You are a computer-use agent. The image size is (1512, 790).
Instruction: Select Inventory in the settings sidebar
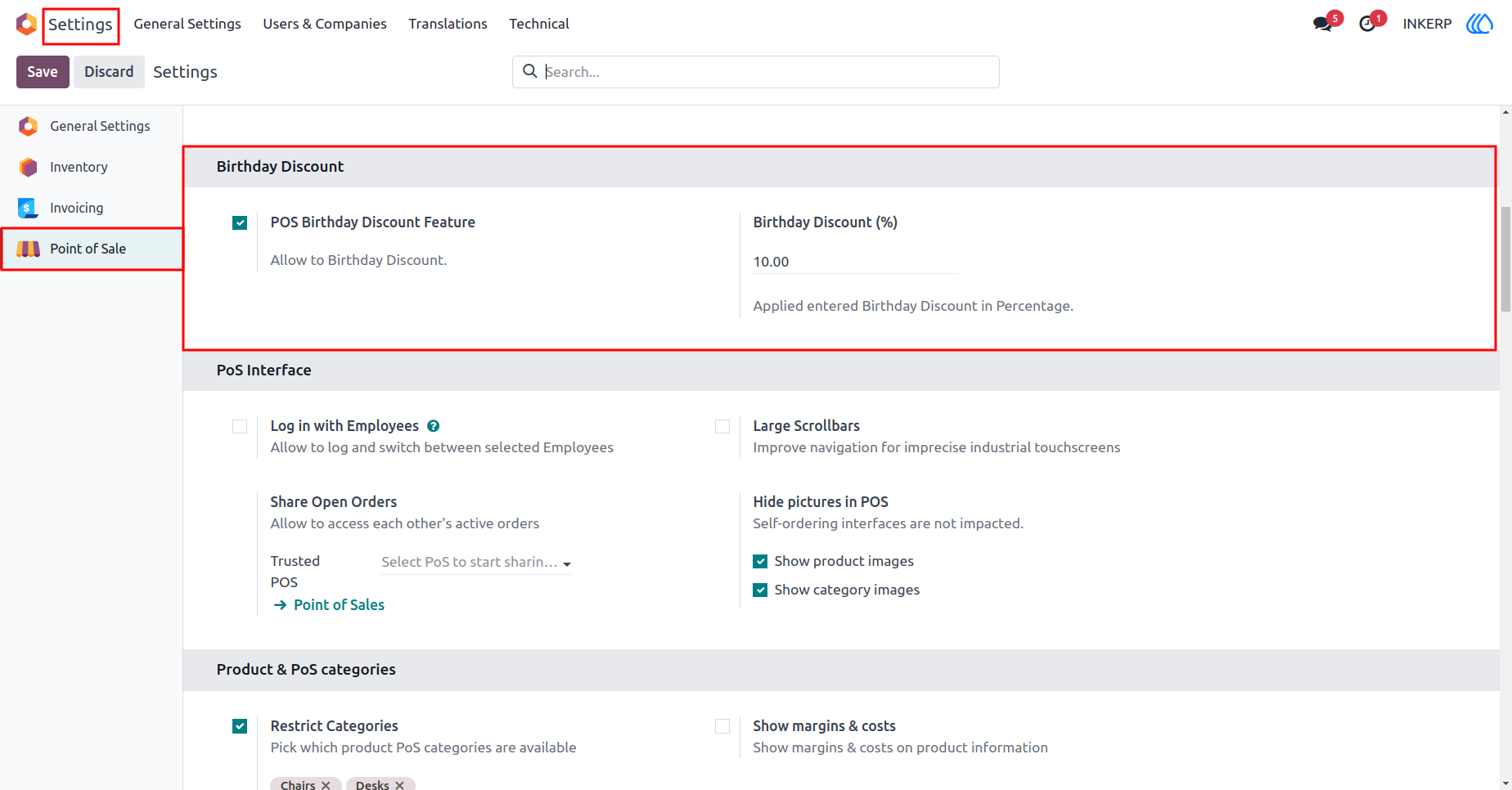coord(92,167)
